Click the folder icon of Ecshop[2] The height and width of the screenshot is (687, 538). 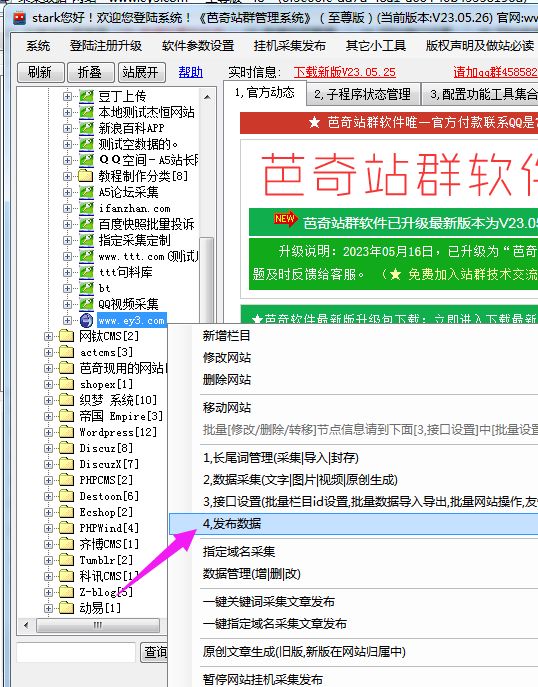coord(67,512)
